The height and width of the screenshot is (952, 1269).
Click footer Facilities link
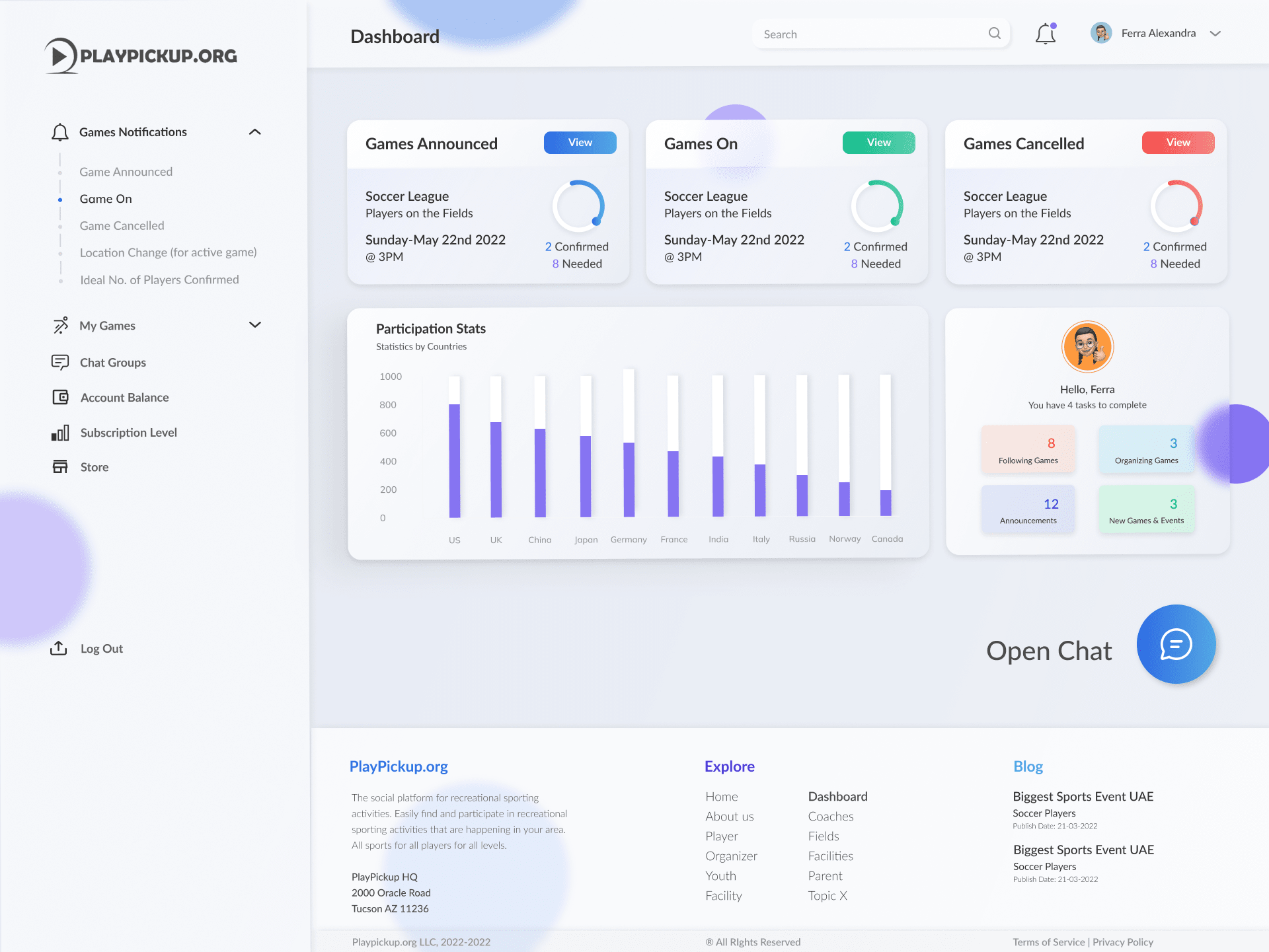(x=831, y=856)
